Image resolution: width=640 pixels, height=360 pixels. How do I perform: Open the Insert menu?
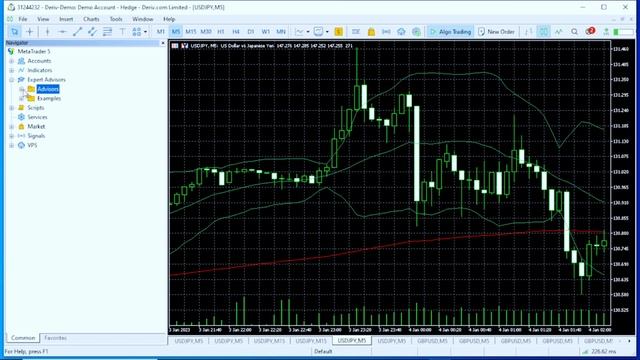(x=66, y=19)
